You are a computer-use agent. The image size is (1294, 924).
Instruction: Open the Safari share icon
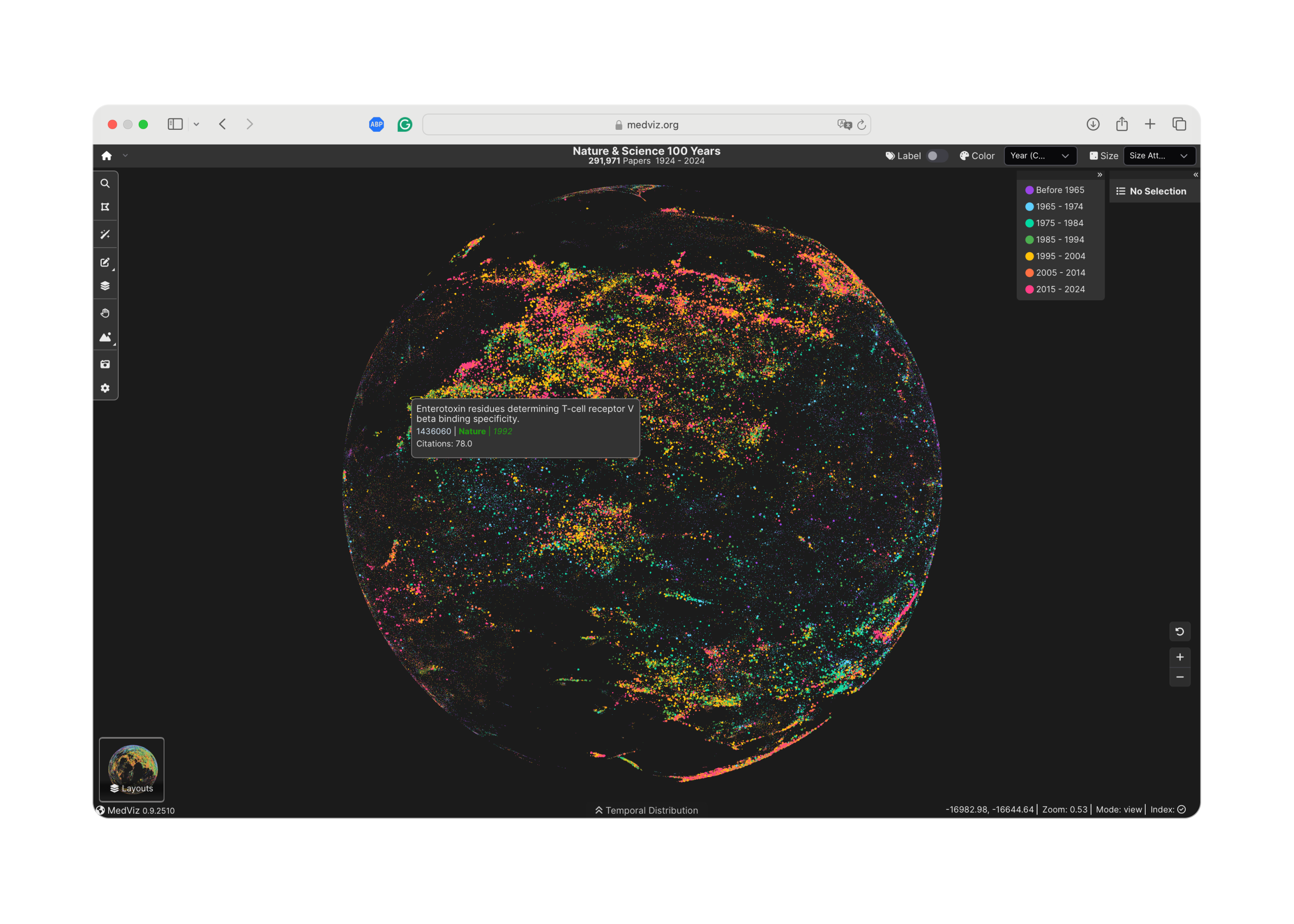point(1122,123)
